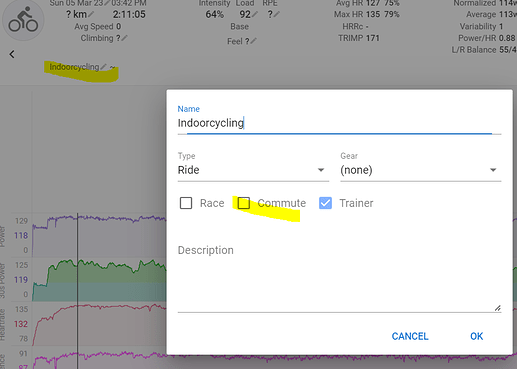Click the Description text area

(x=339, y=277)
